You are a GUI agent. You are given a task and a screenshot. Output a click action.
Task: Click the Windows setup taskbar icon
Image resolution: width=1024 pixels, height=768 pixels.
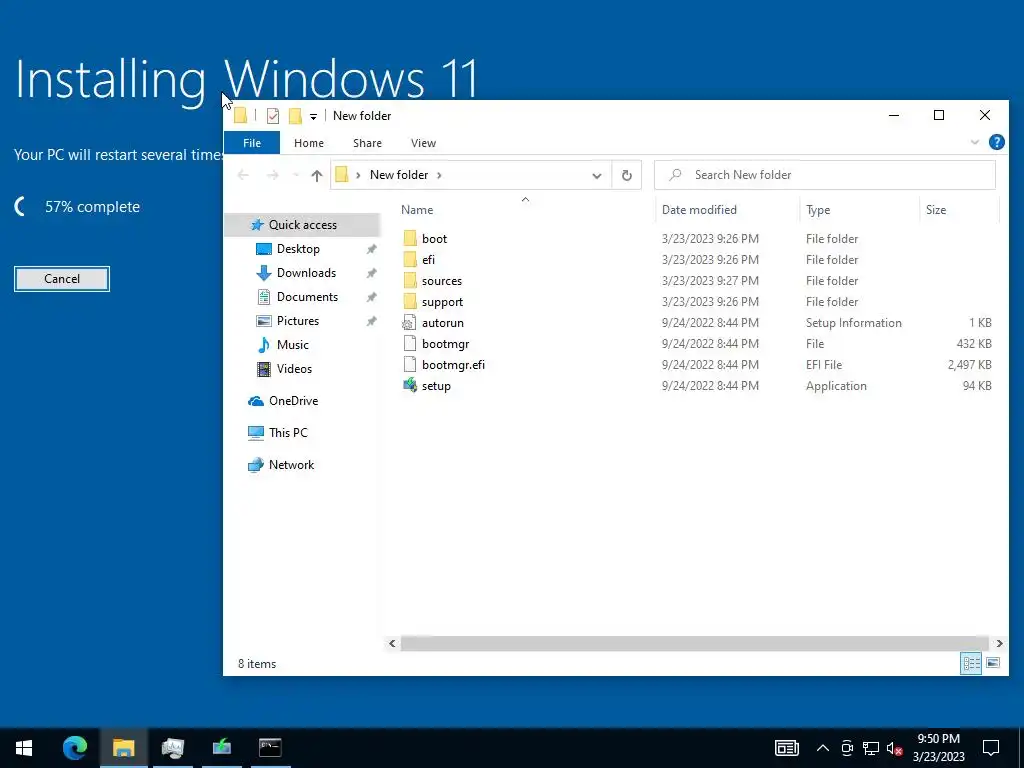pyautogui.click(x=221, y=748)
